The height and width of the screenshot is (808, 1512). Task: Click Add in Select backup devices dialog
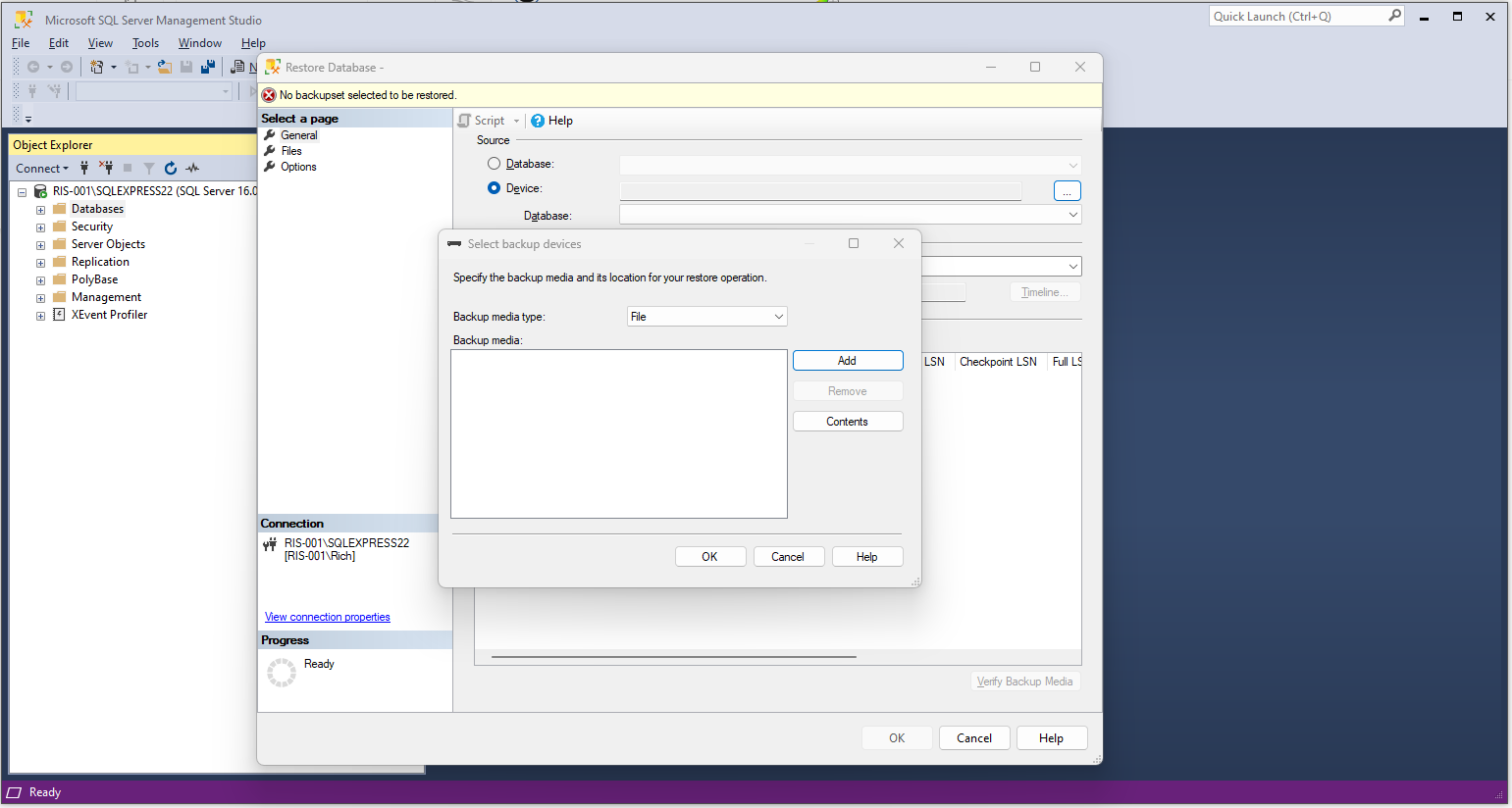pos(848,361)
